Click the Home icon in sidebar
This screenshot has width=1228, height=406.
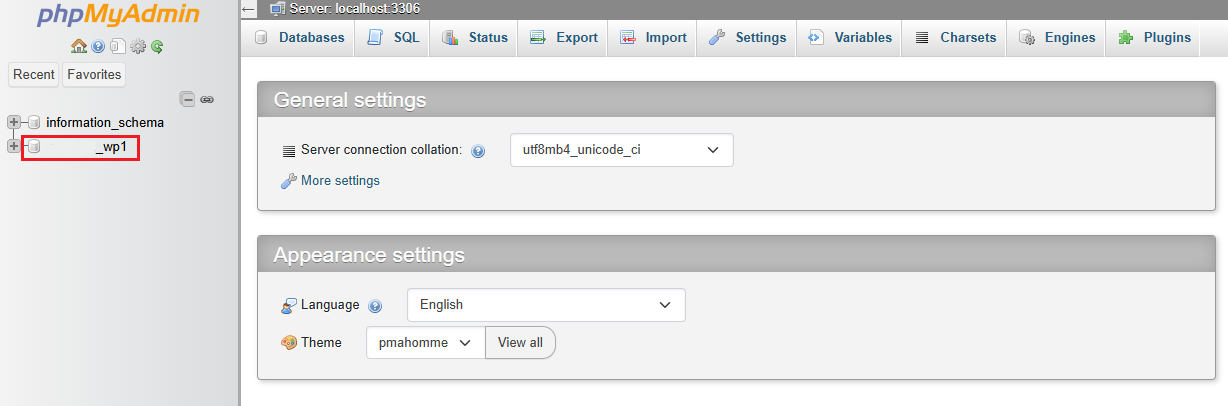tap(78, 46)
